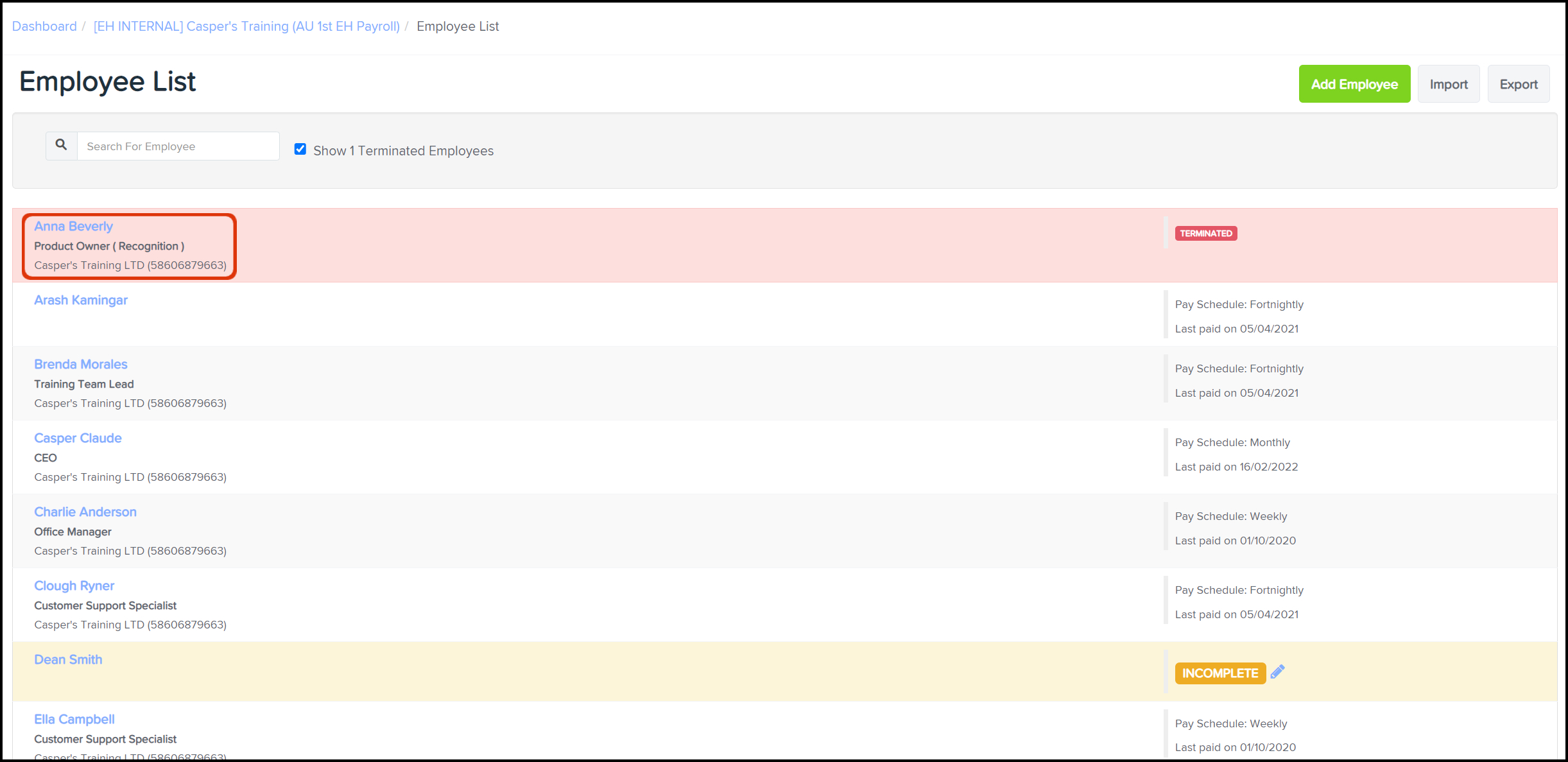Focus the Search For Employee field
The height and width of the screenshot is (762, 1568).
point(178,146)
